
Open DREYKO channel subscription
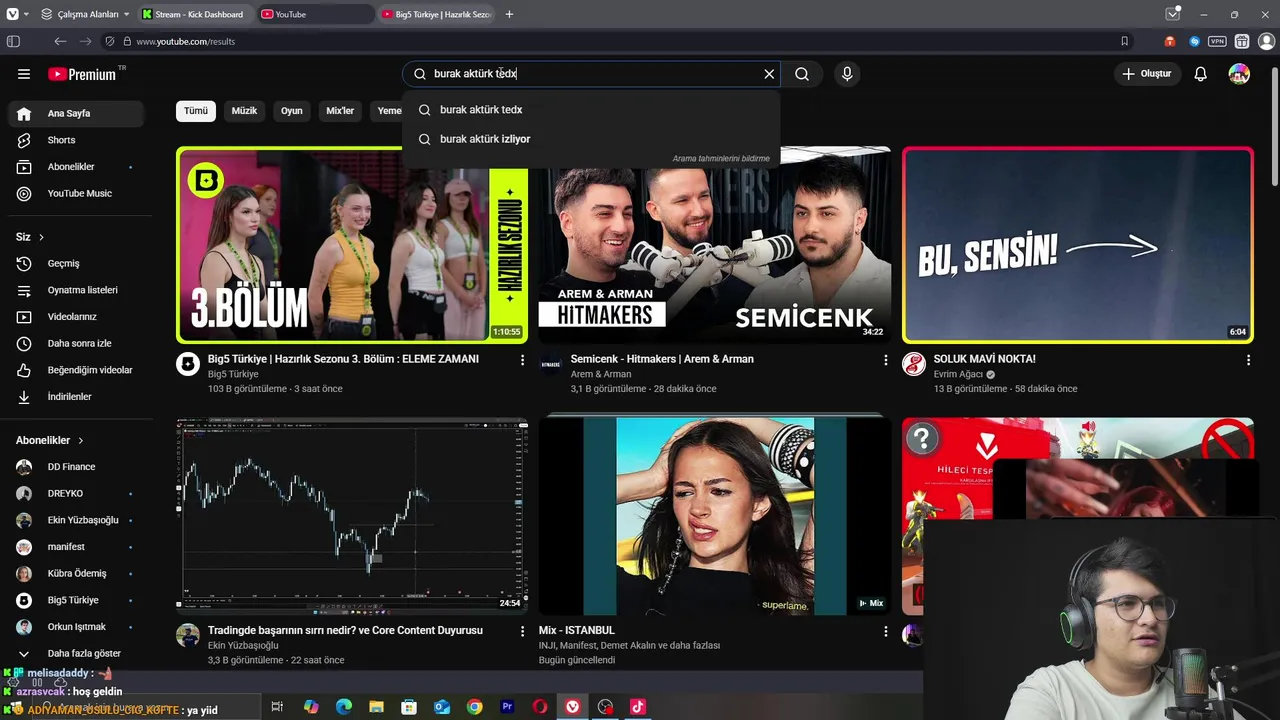point(76,493)
